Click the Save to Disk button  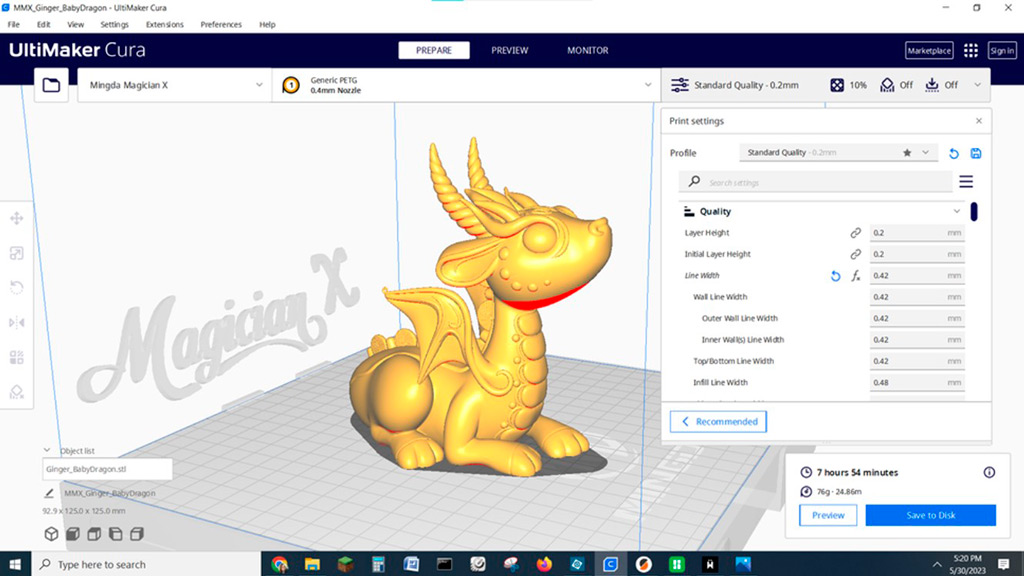pos(930,515)
